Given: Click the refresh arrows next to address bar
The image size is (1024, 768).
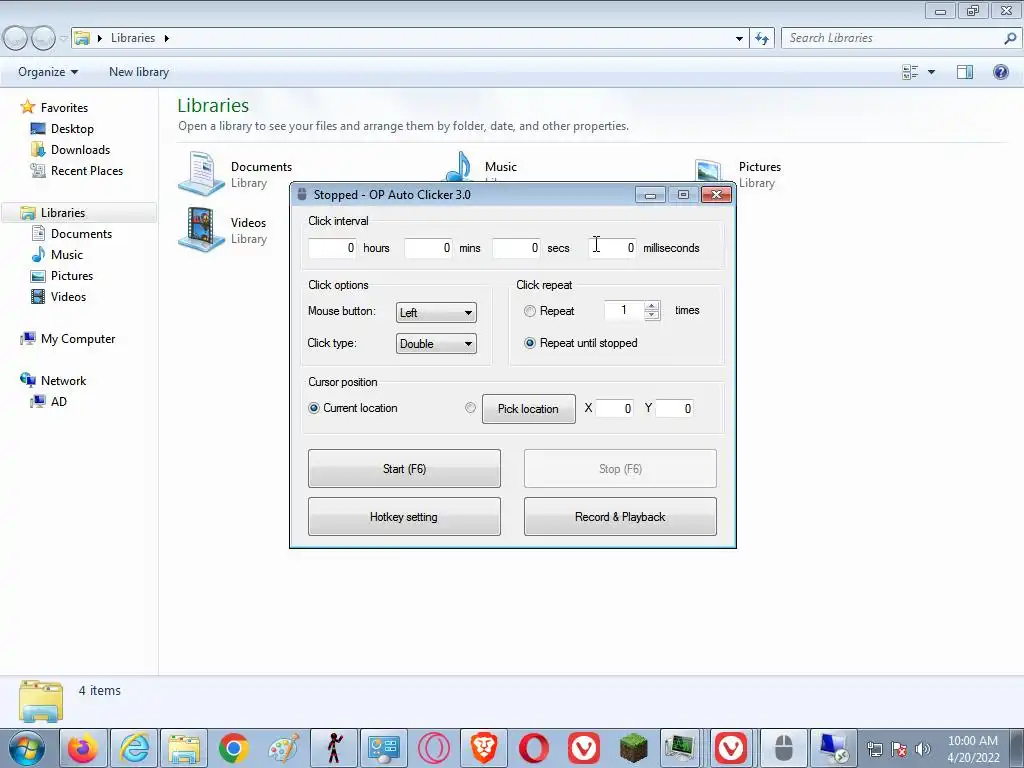Looking at the screenshot, I should pos(761,38).
